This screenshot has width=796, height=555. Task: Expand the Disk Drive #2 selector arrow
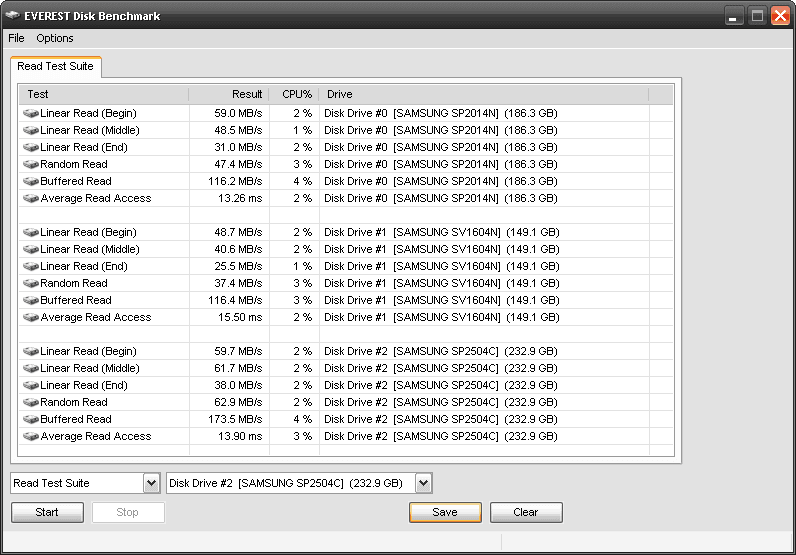pos(423,483)
